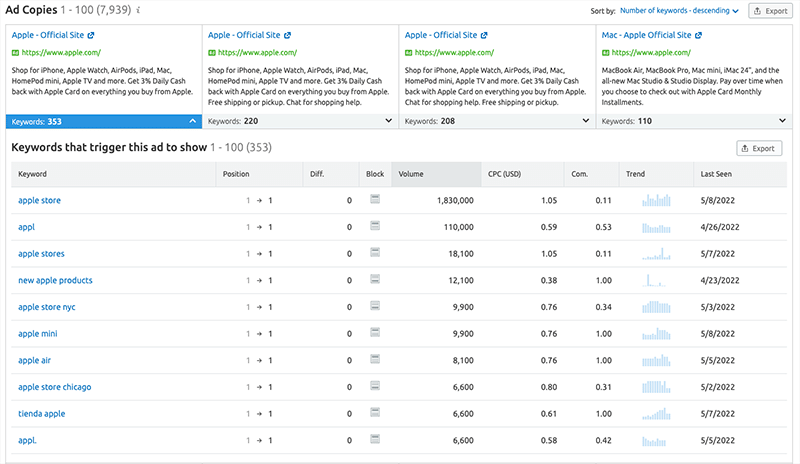Click the block icon in apple store chicago row
This screenshot has height=464, width=800.
pyautogui.click(x=375, y=385)
